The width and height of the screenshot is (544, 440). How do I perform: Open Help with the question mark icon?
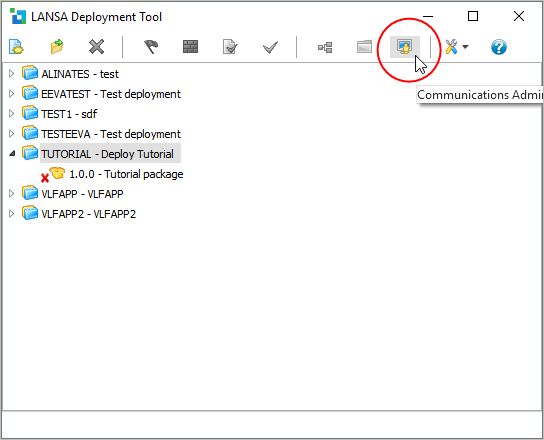point(499,47)
